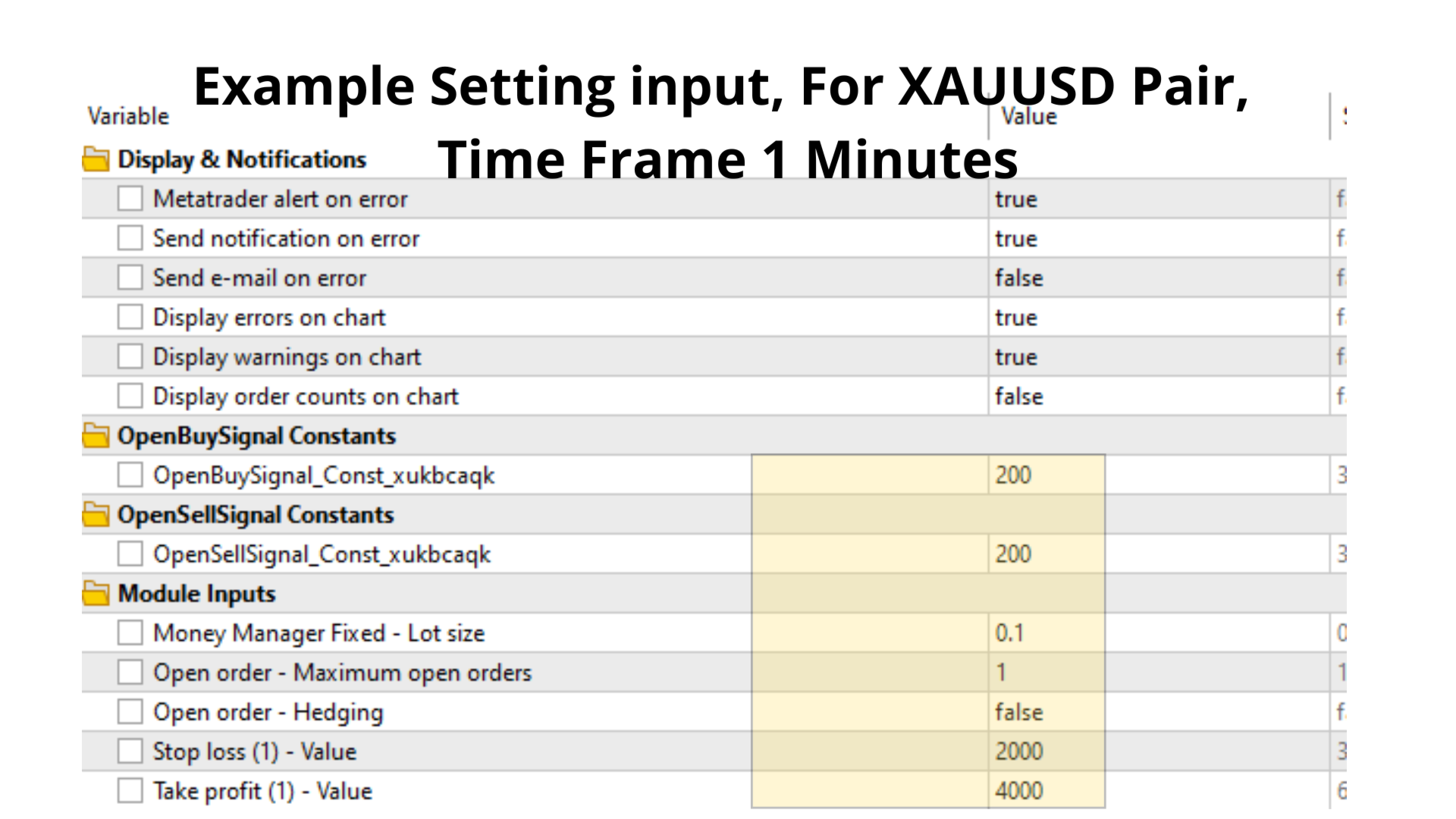Click the Variable column header

click(128, 116)
